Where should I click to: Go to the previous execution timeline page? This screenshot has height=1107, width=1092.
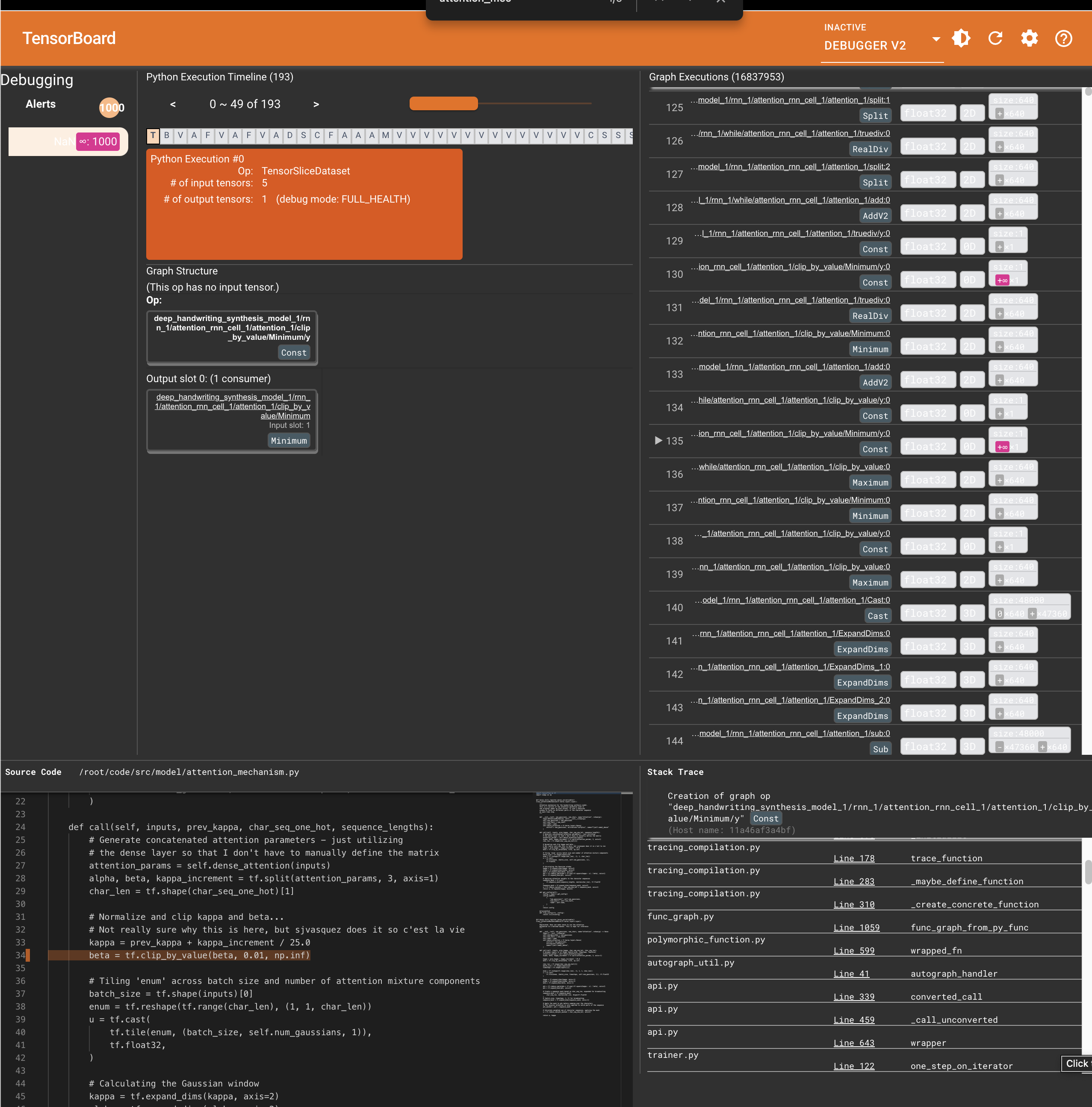click(x=173, y=104)
